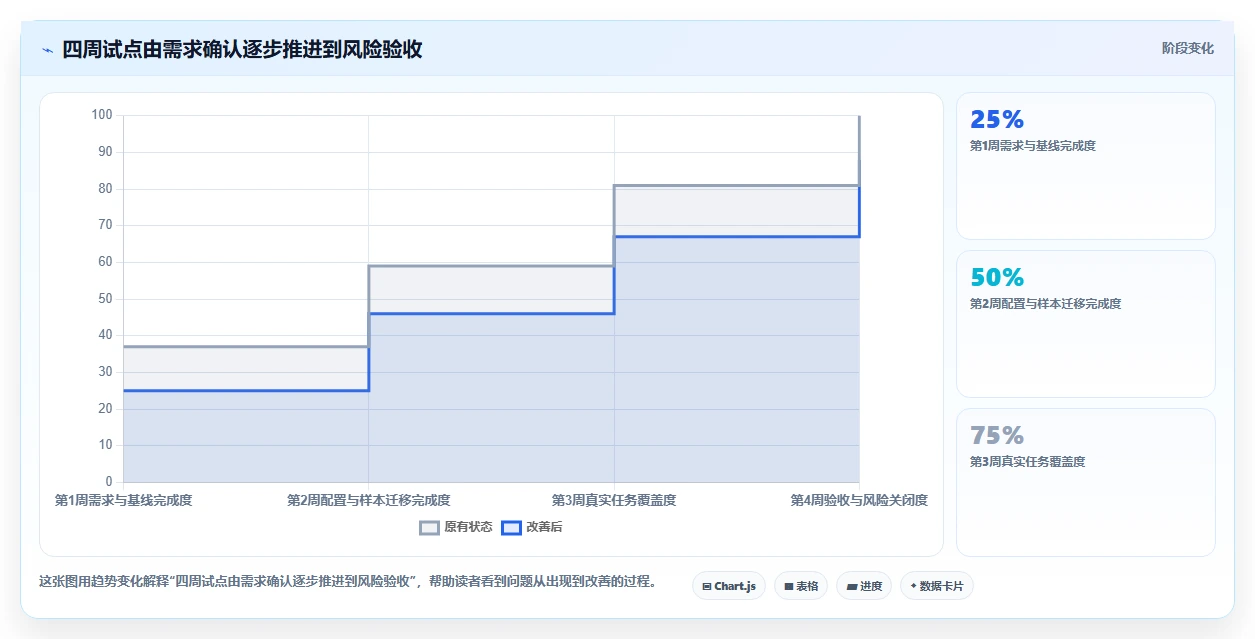The height and width of the screenshot is (639, 1255).
Task: Click the 阶段变化 label in header
Action: pyautogui.click(x=1187, y=48)
